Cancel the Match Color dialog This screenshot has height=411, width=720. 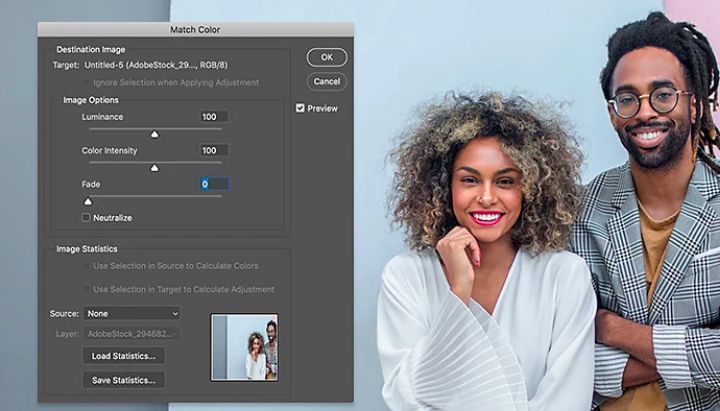coord(327,82)
